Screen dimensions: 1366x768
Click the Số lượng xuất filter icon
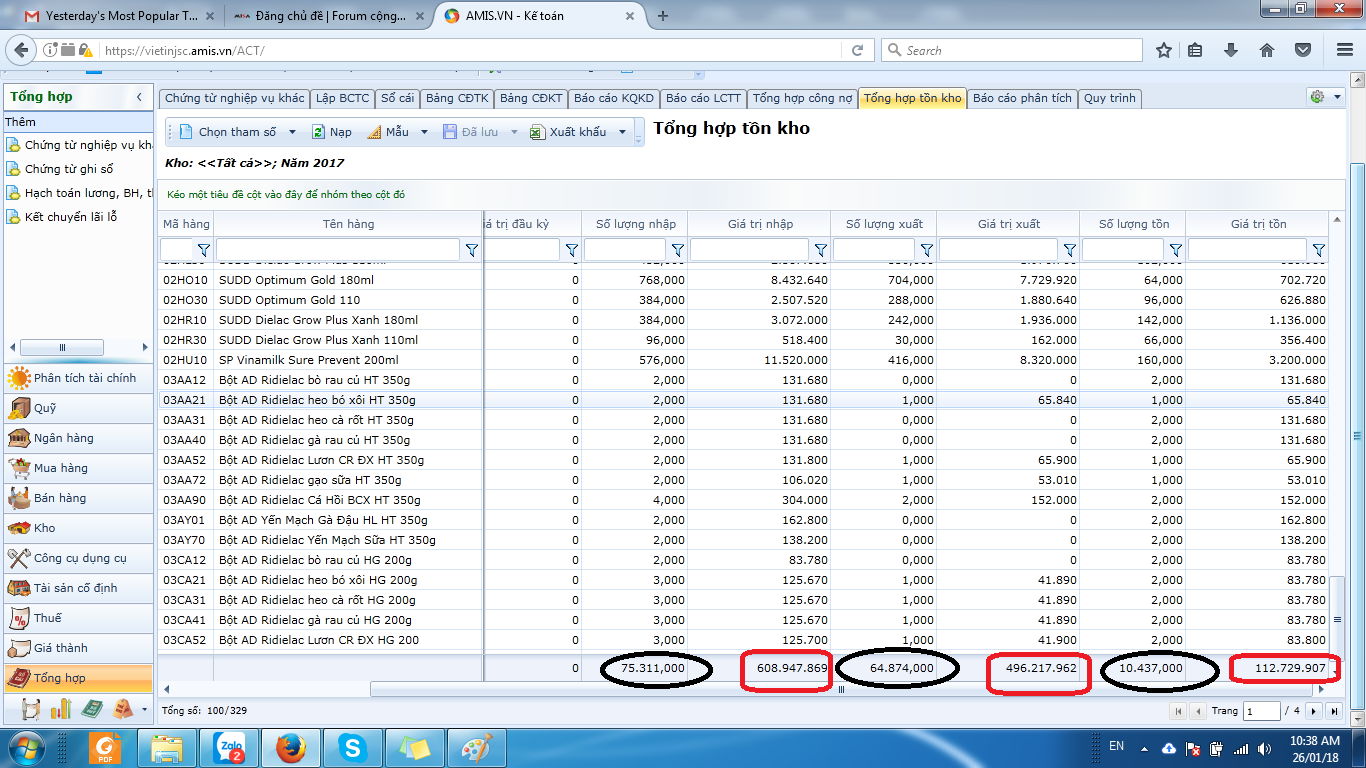926,250
